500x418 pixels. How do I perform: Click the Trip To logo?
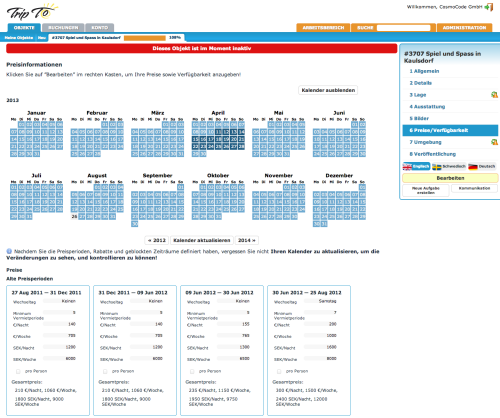(x=32, y=12)
